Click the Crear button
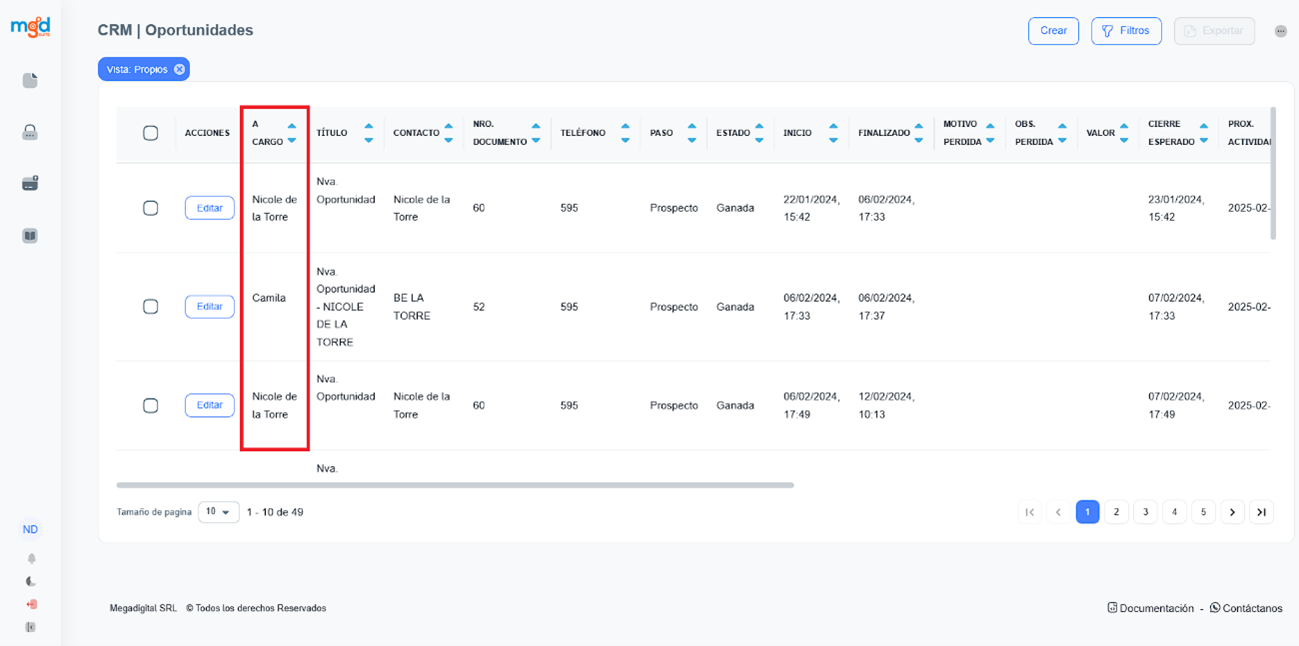This screenshot has height=646, width=1299. 1053,31
